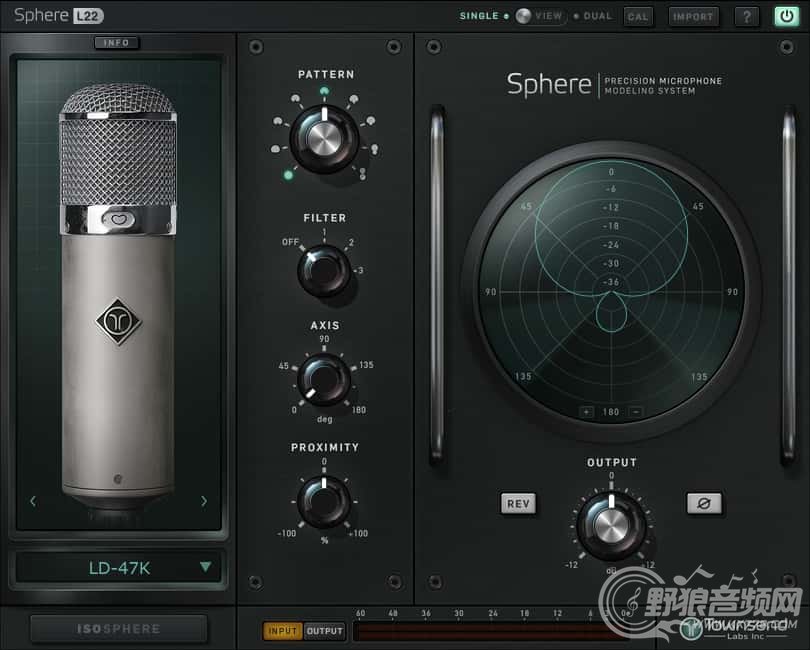Zoom in polar display with plus button
This screenshot has width=810, height=650.
point(586,412)
